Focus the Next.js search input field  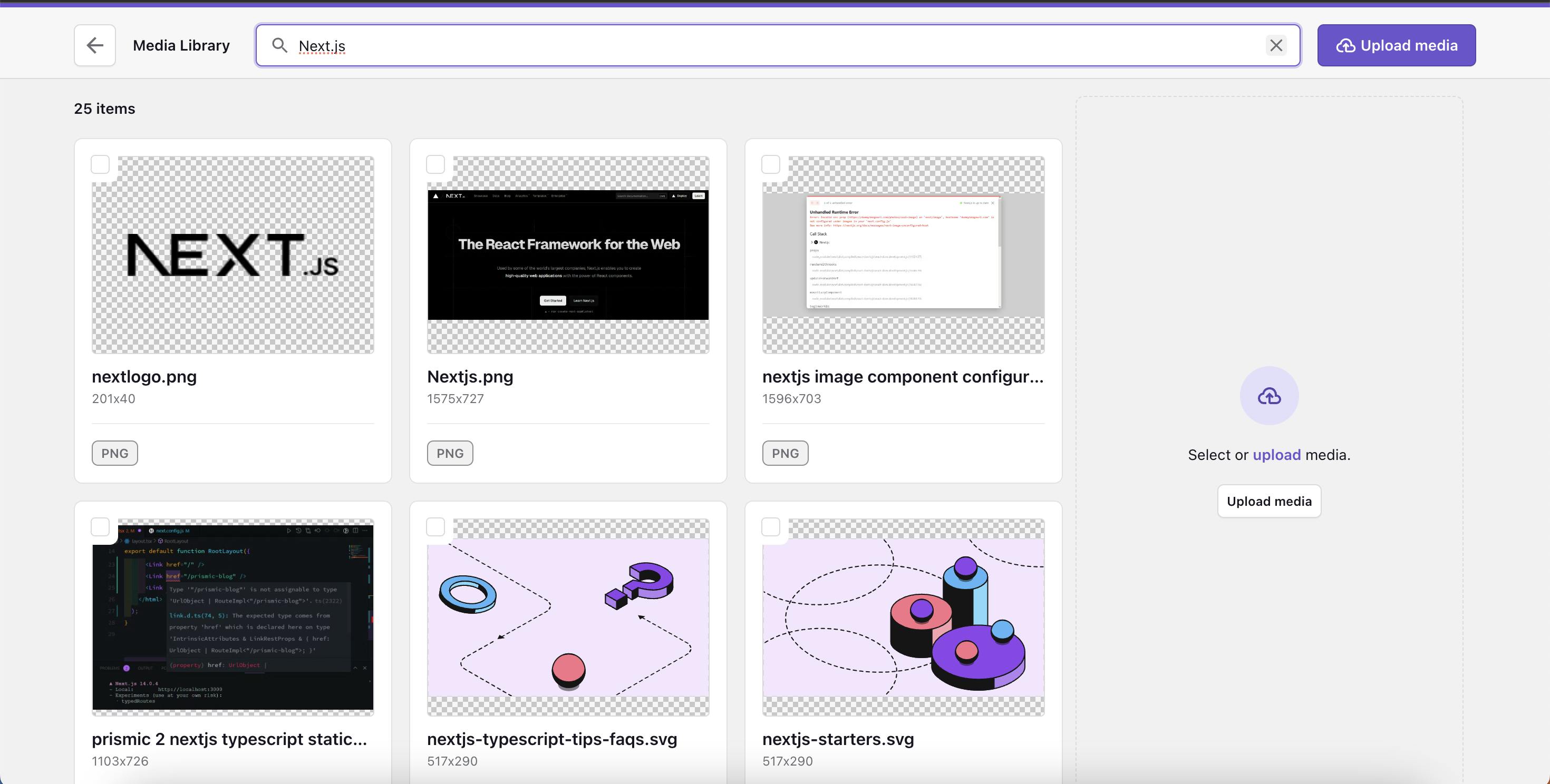click(776, 45)
